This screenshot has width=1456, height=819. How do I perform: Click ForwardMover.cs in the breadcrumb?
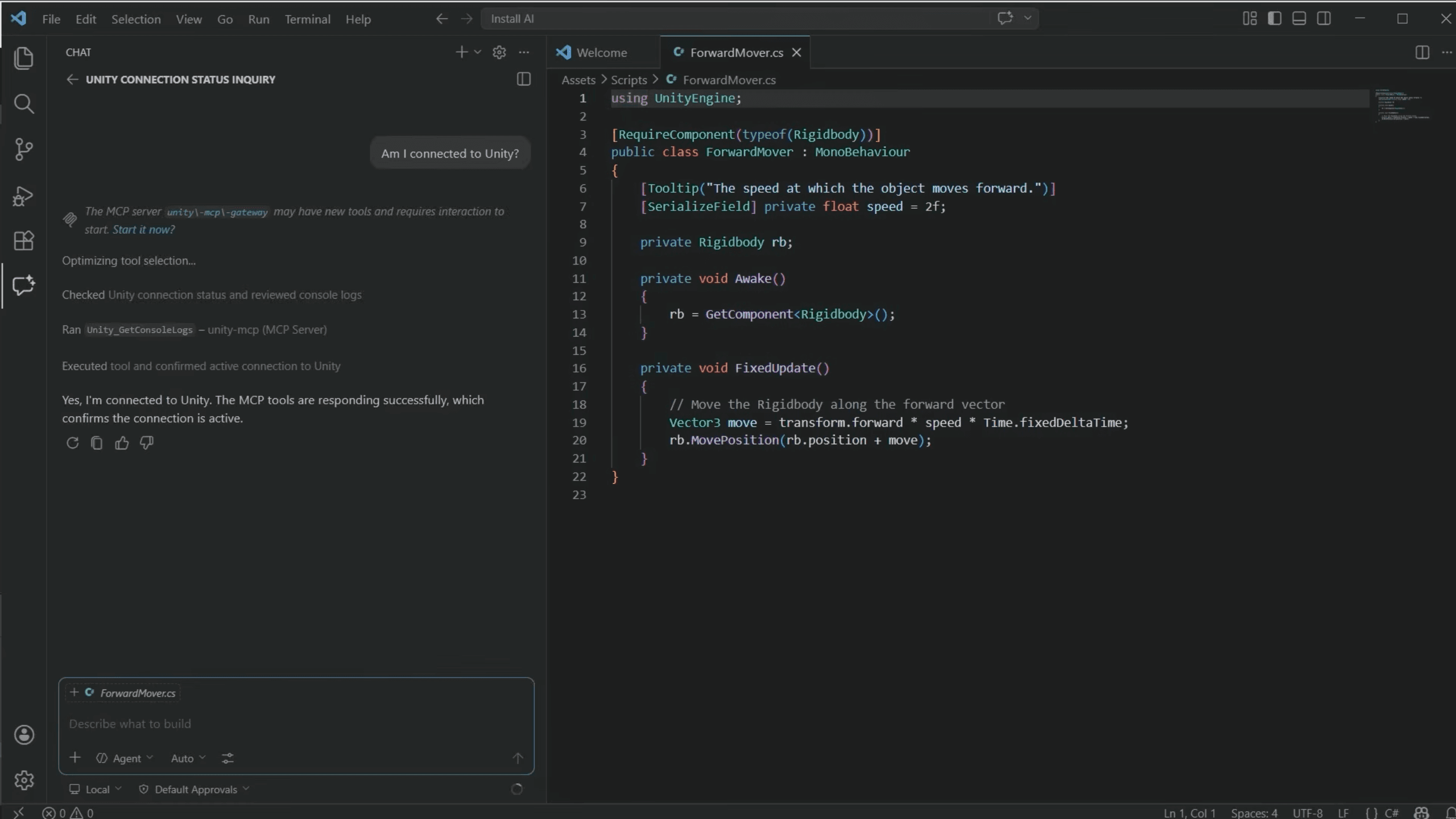tap(729, 80)
